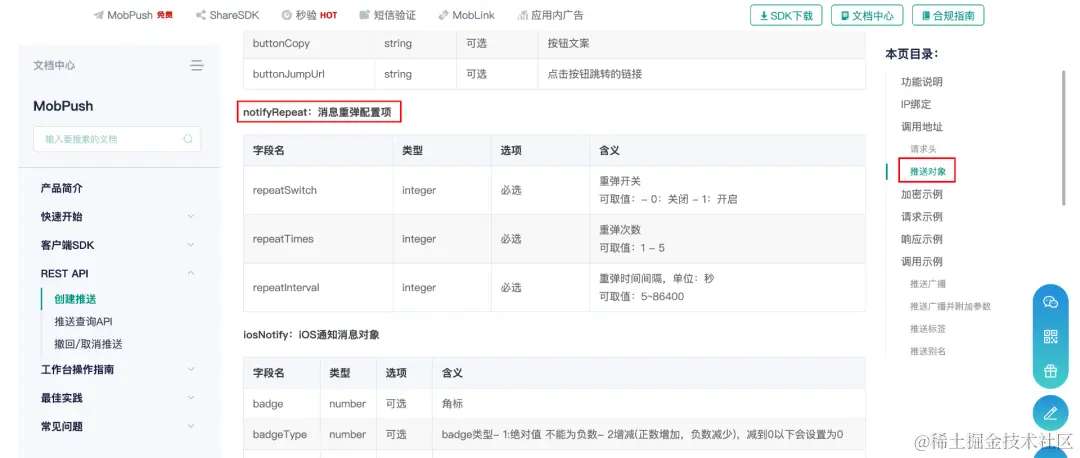Jump to 推送标签 in page contents
1080x458 pixels.
click(x=928, y=329)
